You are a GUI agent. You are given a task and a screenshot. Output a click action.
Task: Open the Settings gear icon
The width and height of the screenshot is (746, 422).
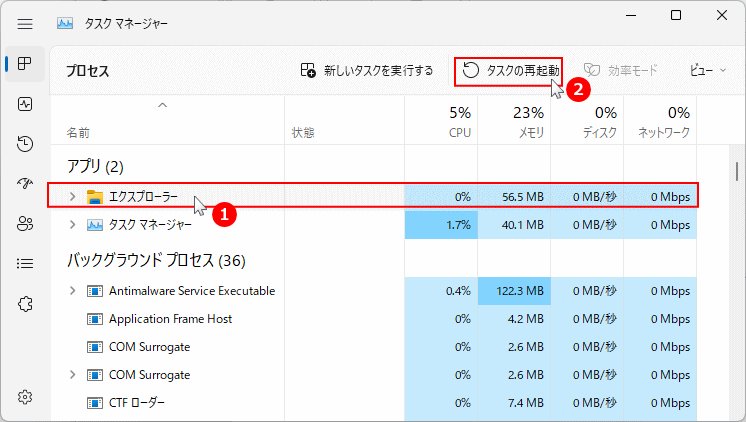(x=25, y=397)
